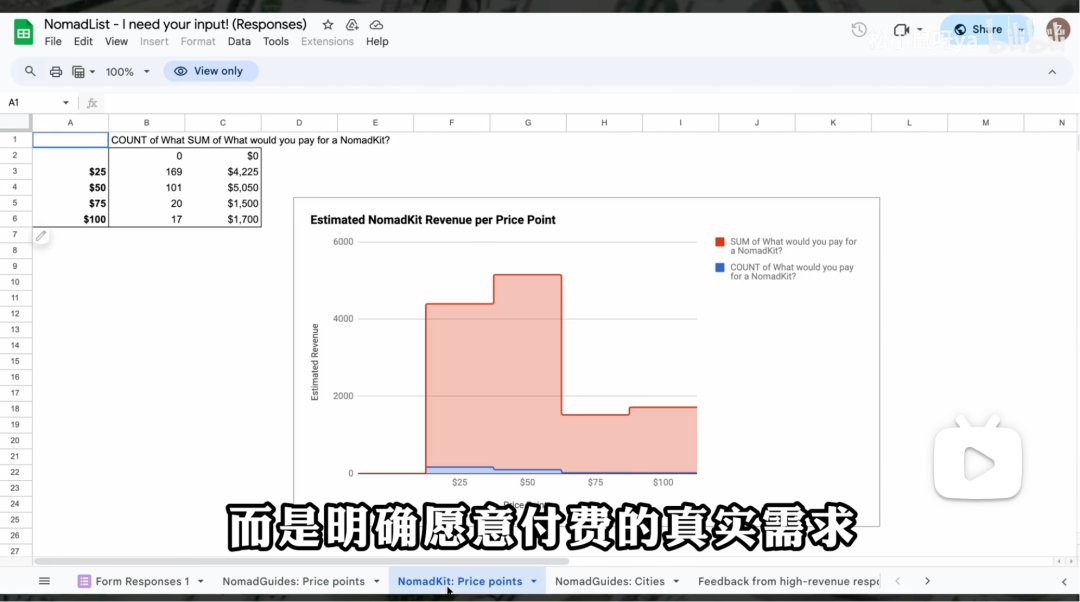Open NomadGuides: Cities tab menu arrow
Image resolution: width=1080 pixels, height=602 pixels.
[x=676, y=581]
